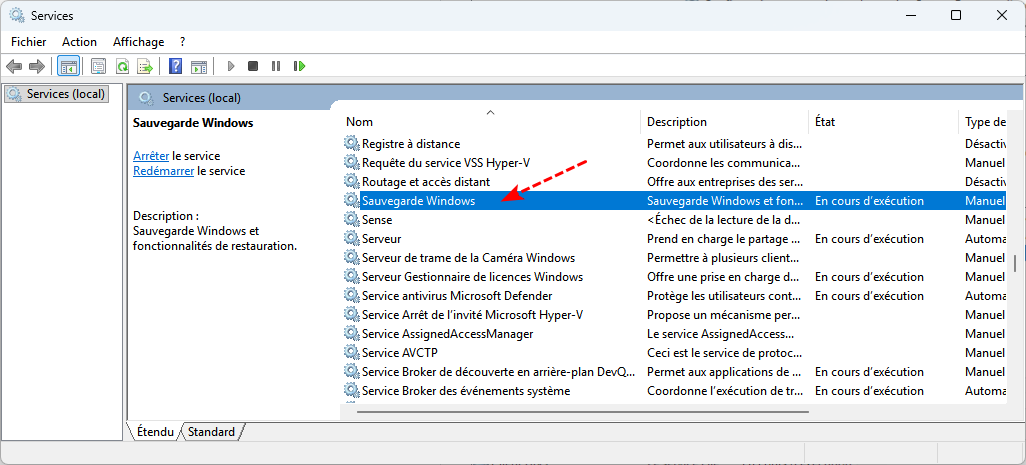This screenshot has width=1026, height=465.
Task: Click gear icon of Service Broker de découverte
Action: tap(352, 371)
